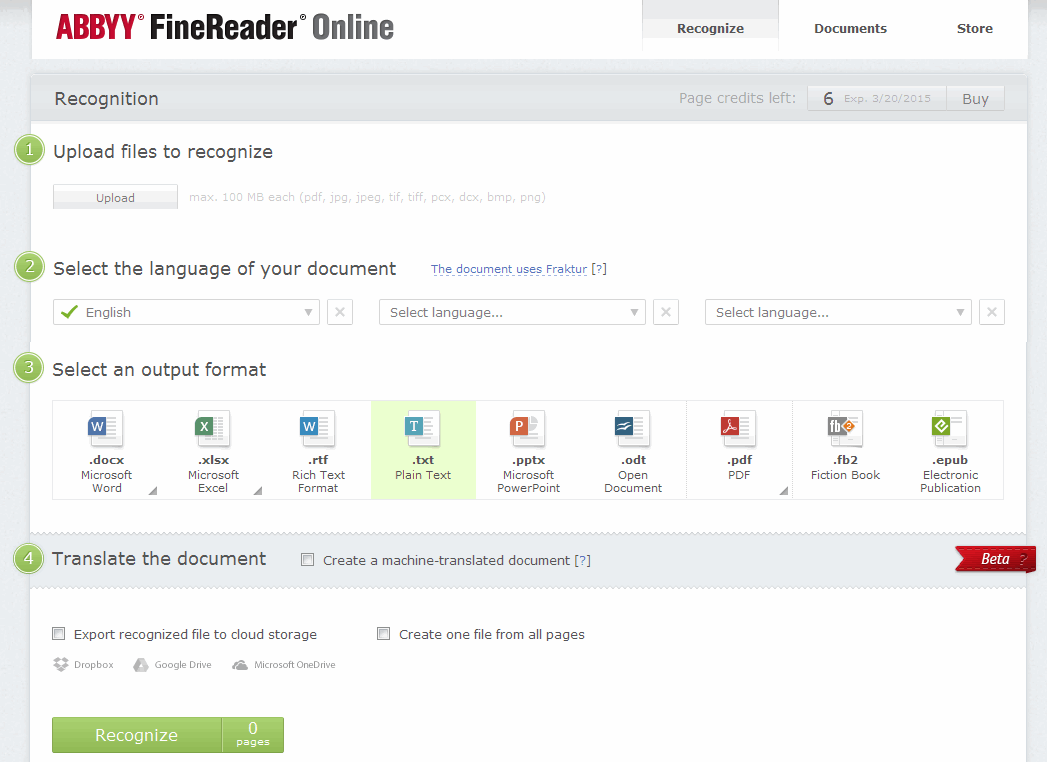Enable Create a machine-translated document checkbox
This screenshot has width=1047, height=762.
tap(307, 560)
